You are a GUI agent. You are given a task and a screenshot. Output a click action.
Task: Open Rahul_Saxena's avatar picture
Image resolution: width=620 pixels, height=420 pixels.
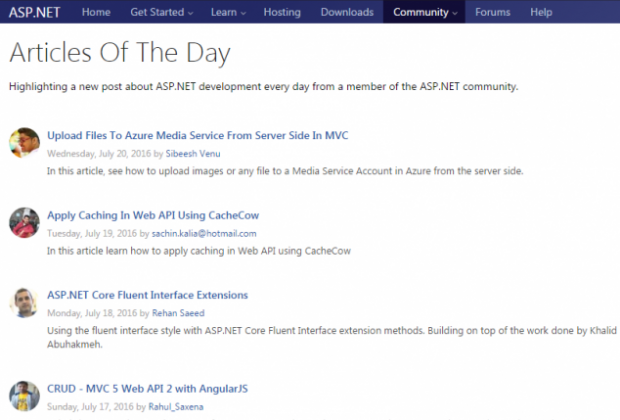point(25,396)
